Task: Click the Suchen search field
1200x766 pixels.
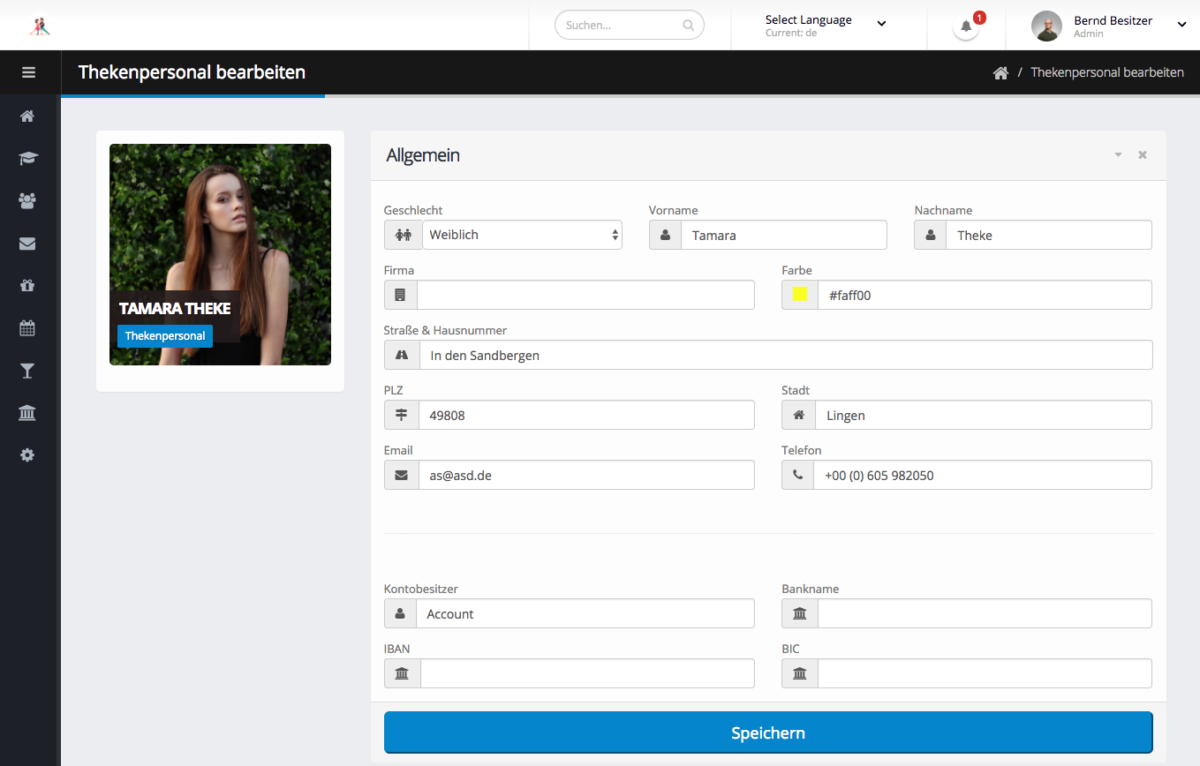Action: tap(622, 25)
